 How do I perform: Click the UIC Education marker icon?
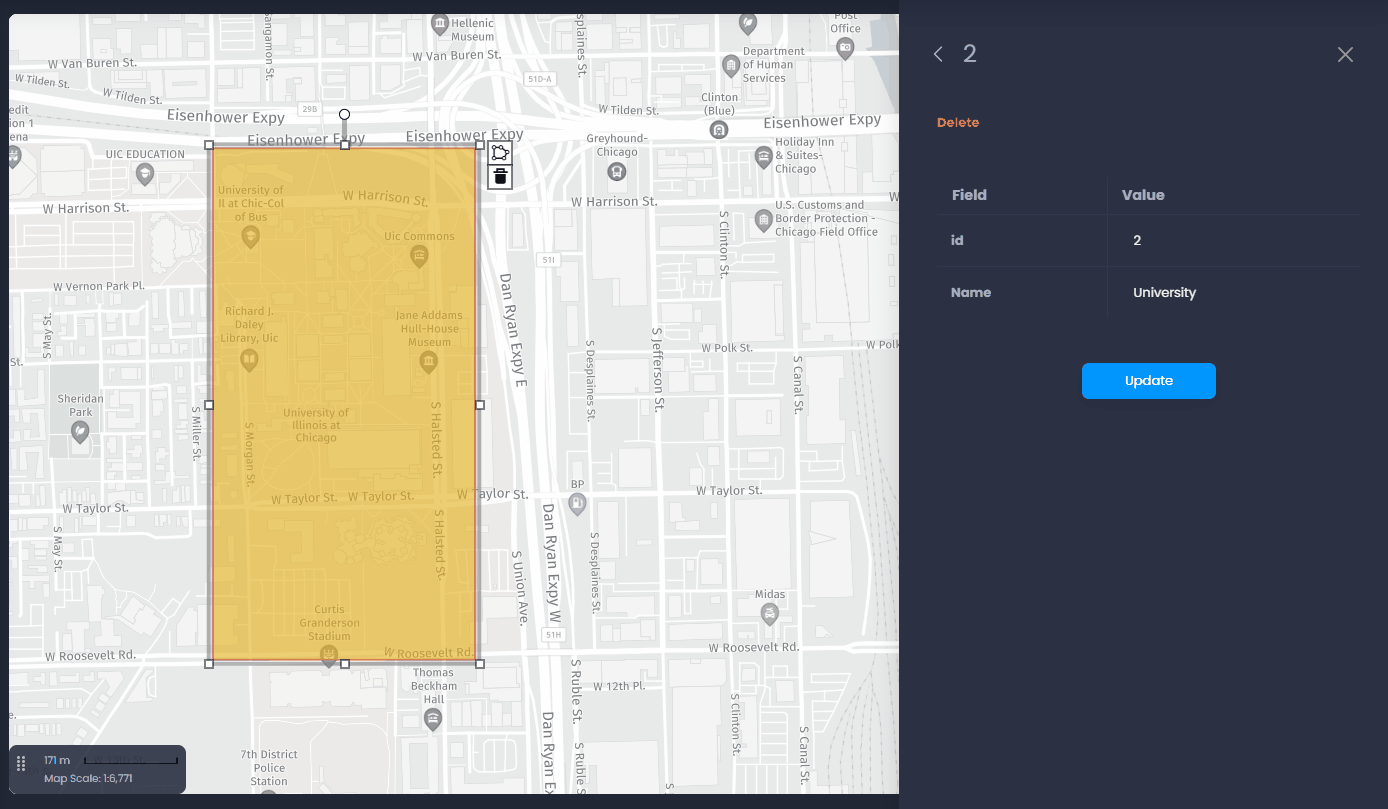[145, 175]
